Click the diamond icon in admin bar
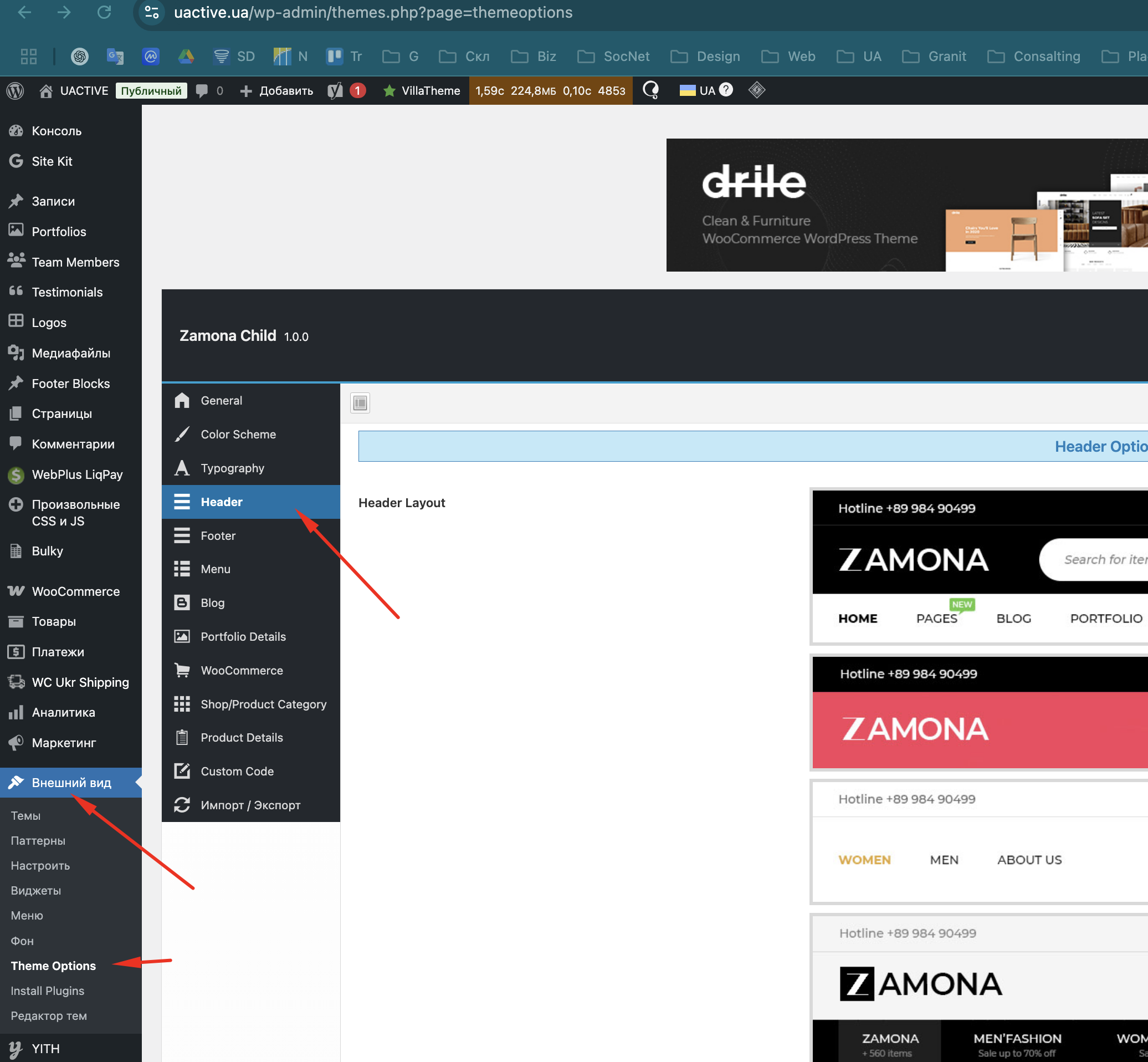Viewport: 1148px width, 1062px height. [x=756, y=90]
